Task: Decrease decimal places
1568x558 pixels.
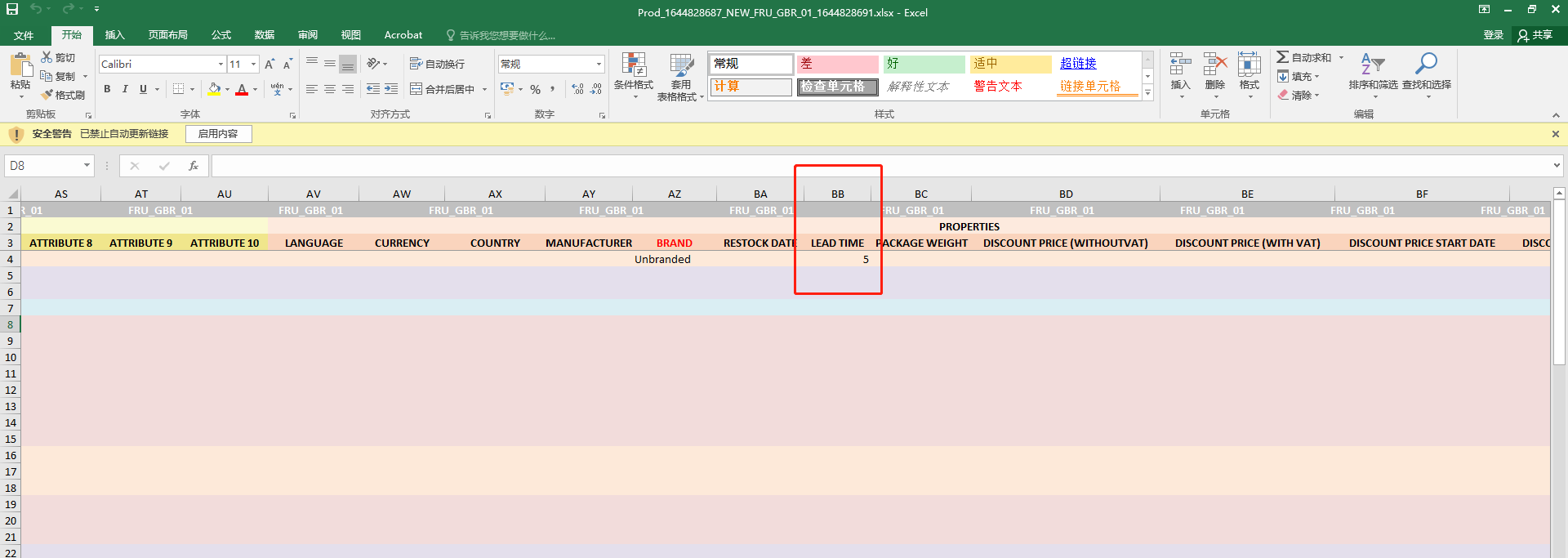Action: click(596, 89)
